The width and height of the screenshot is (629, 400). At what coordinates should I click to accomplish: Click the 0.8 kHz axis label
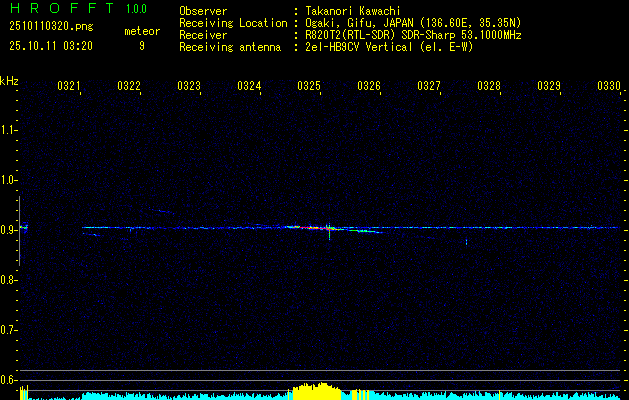[x=7, y=280]
